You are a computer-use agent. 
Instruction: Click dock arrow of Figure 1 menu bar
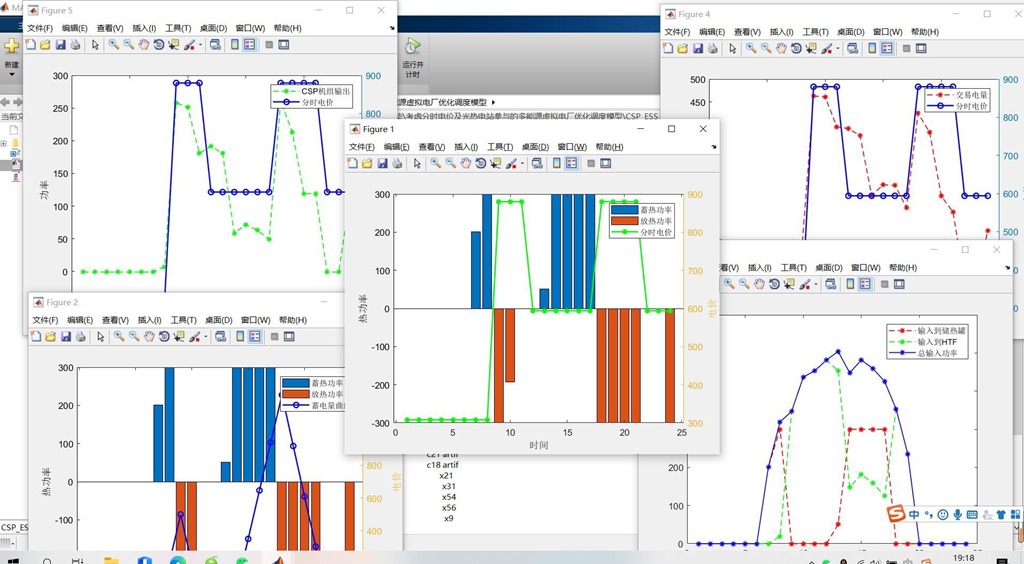tap(714, 147)
